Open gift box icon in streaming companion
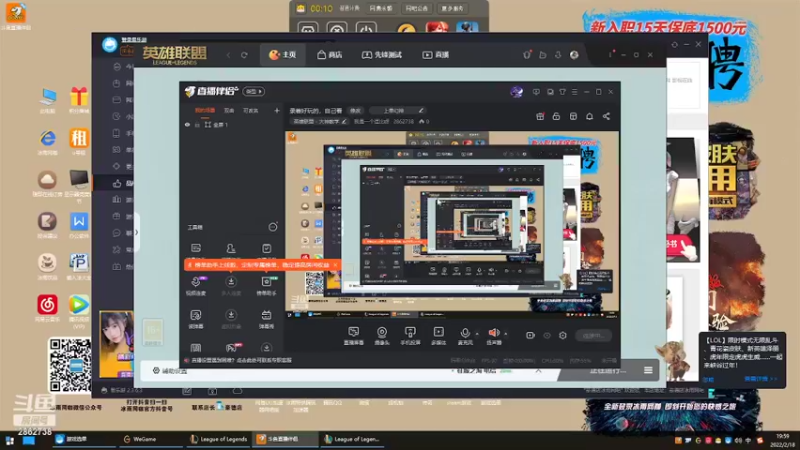This screenshot has height=450, width=800. point(540,116)
